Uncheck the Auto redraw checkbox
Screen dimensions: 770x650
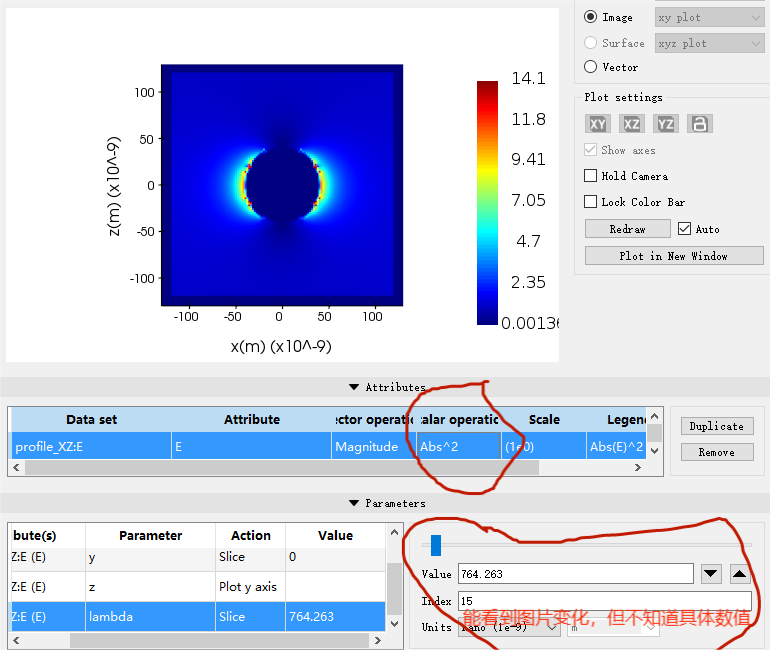pyautogui.click(x=685, y=229)
